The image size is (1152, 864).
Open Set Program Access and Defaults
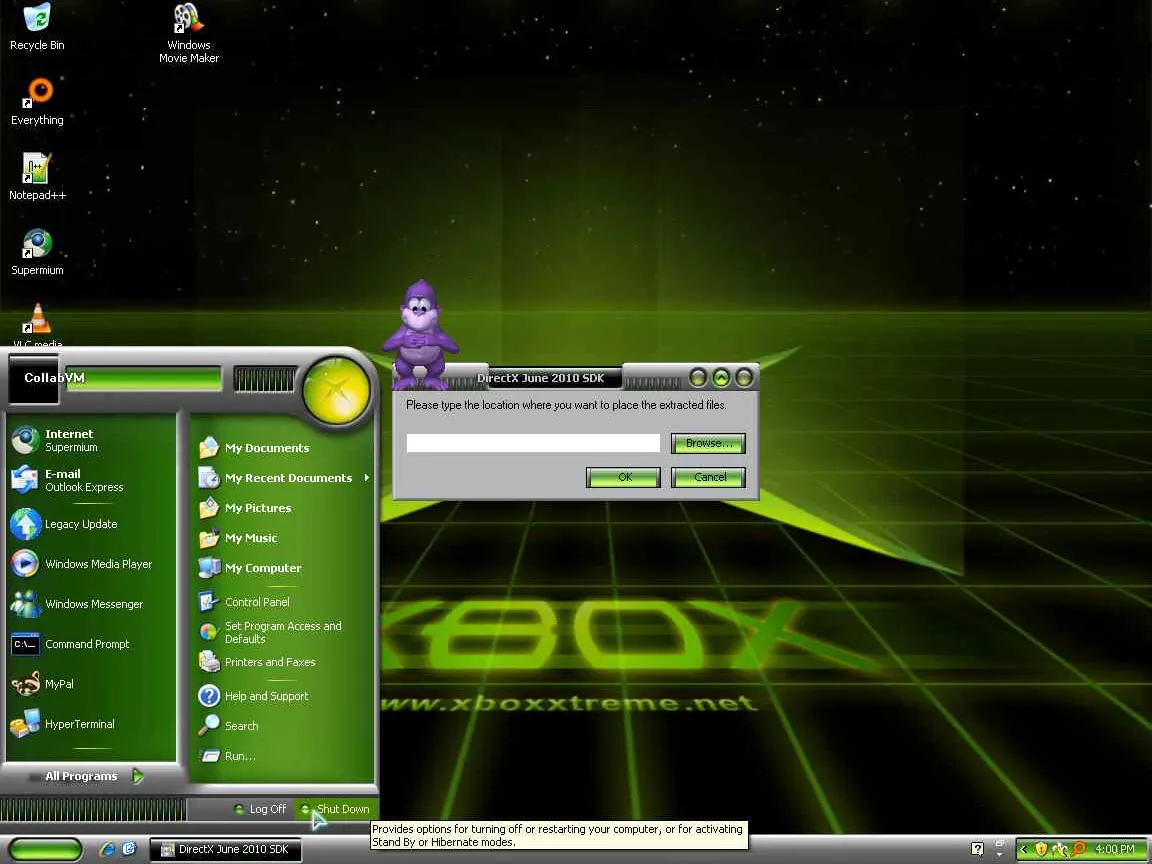point(283,632)
